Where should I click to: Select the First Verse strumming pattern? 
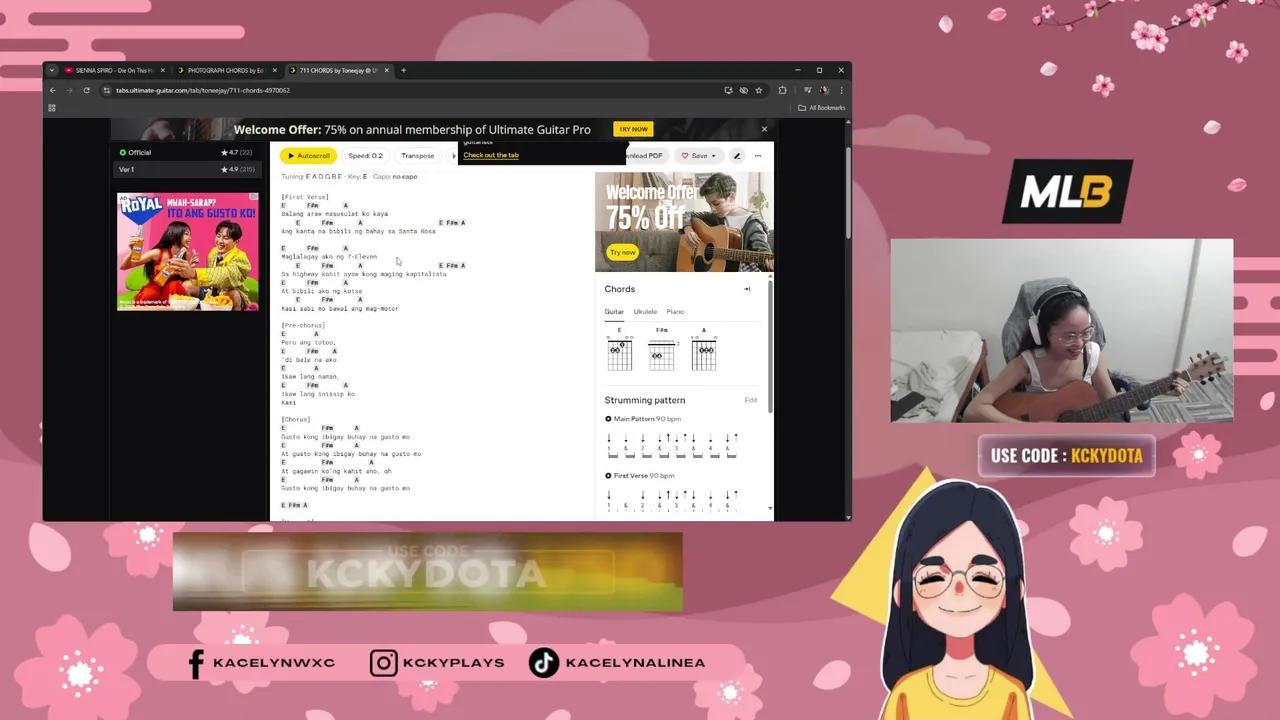pyautogui.click(x=608, y=475)
